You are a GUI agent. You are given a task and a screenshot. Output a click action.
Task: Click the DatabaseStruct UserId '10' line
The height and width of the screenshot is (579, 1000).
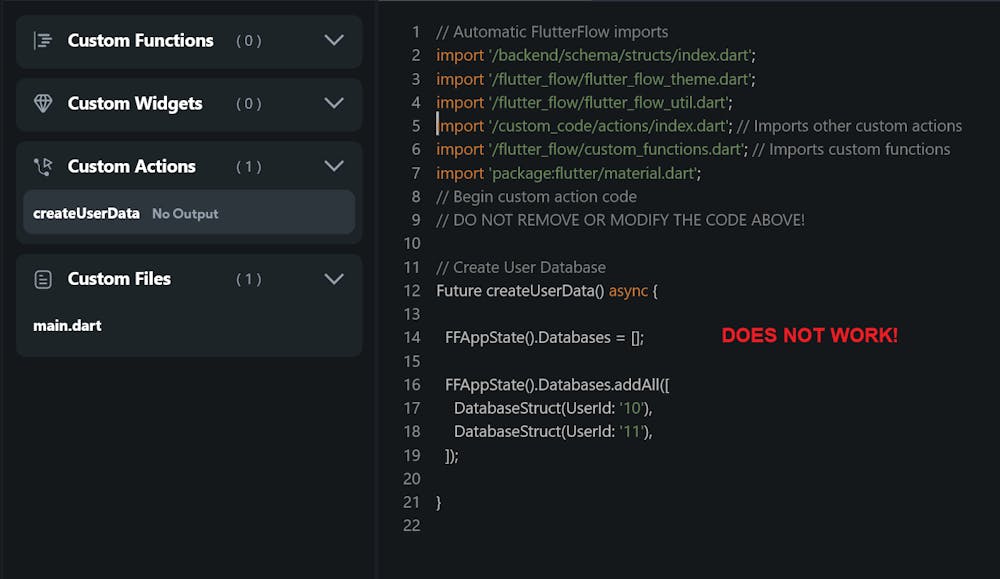(552, 408)
